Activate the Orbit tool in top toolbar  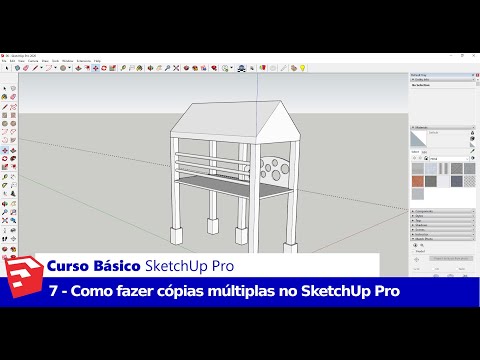coord(150,68)
